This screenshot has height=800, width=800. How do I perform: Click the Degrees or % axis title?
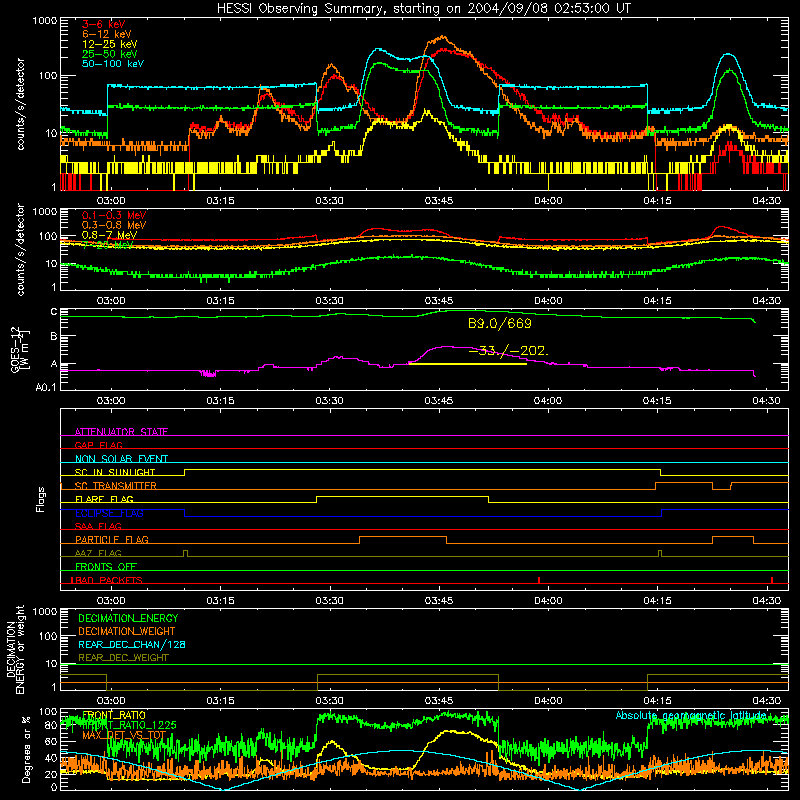pos(26,749)
